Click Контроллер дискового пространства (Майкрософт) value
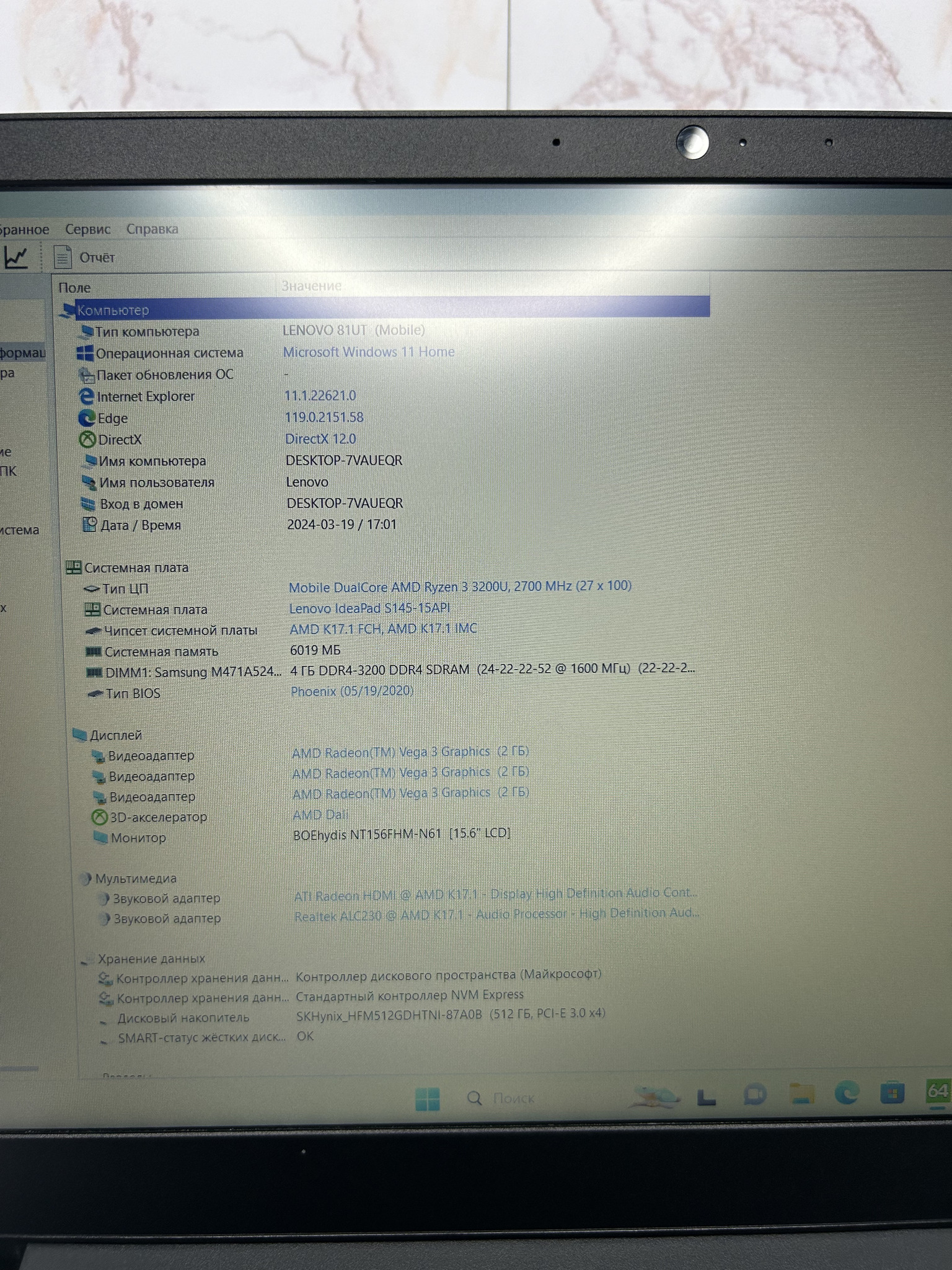The image size is (952, 1270). click(x=448, y=975)
